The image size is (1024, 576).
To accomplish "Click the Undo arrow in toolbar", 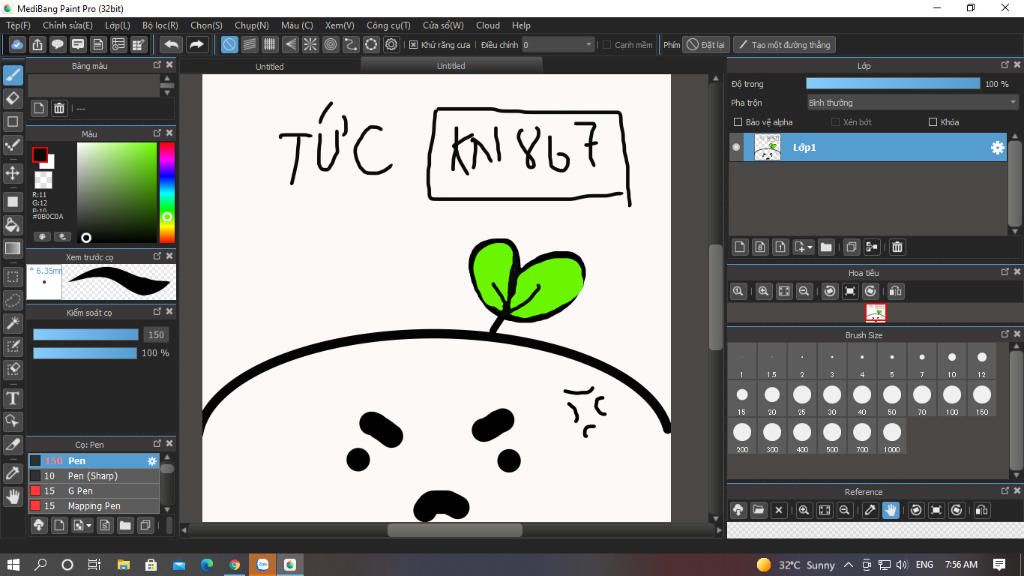I will [171, 44].
